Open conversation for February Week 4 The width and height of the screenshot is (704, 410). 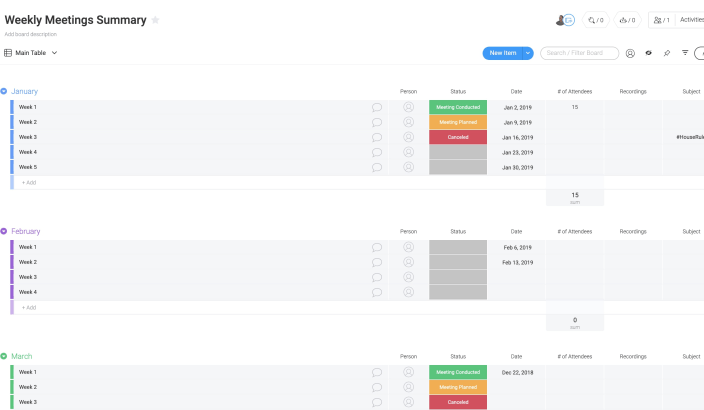(x=377, y=292)
